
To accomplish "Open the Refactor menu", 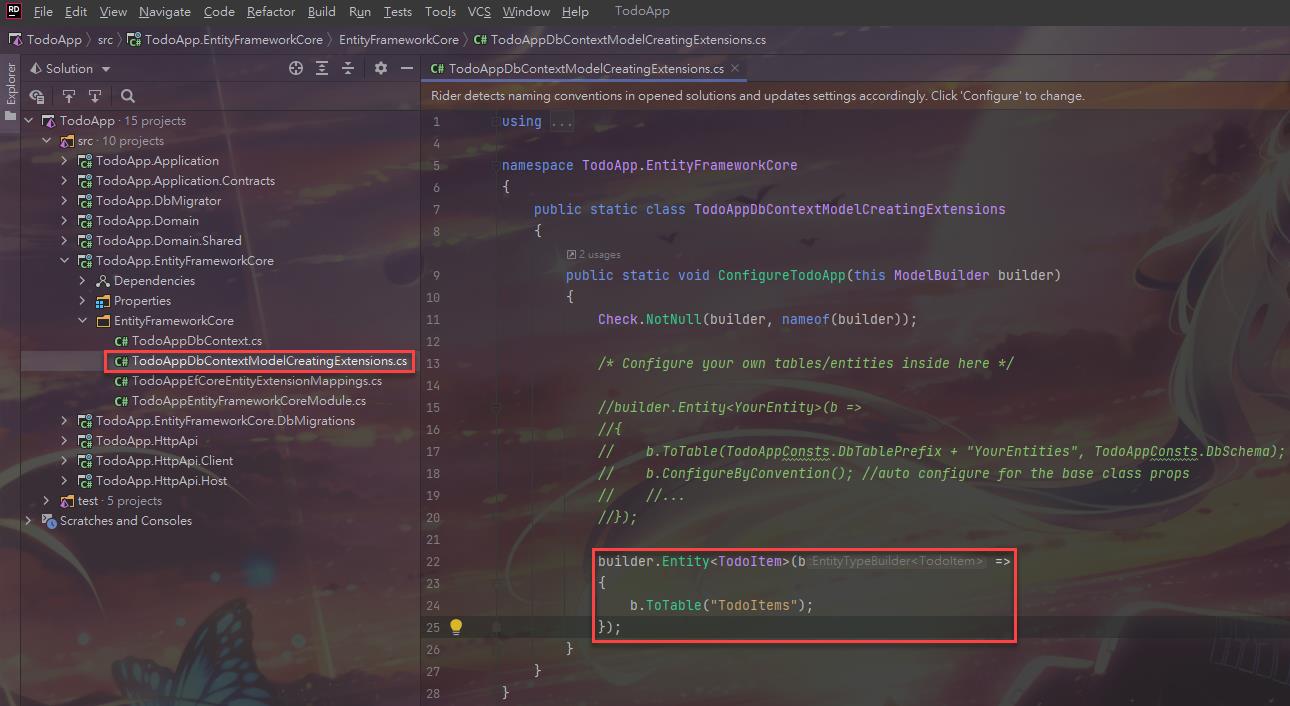I will [x=270, y=11].
